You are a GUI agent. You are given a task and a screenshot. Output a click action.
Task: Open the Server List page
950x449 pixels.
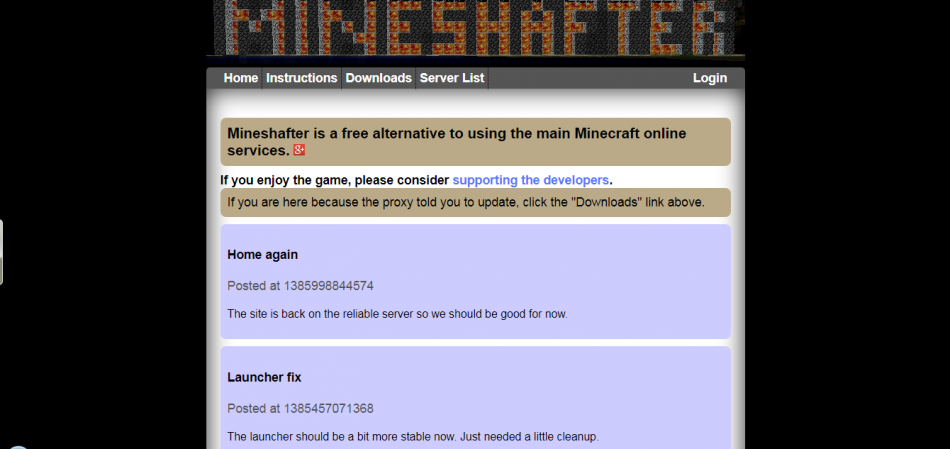[452, 78]
